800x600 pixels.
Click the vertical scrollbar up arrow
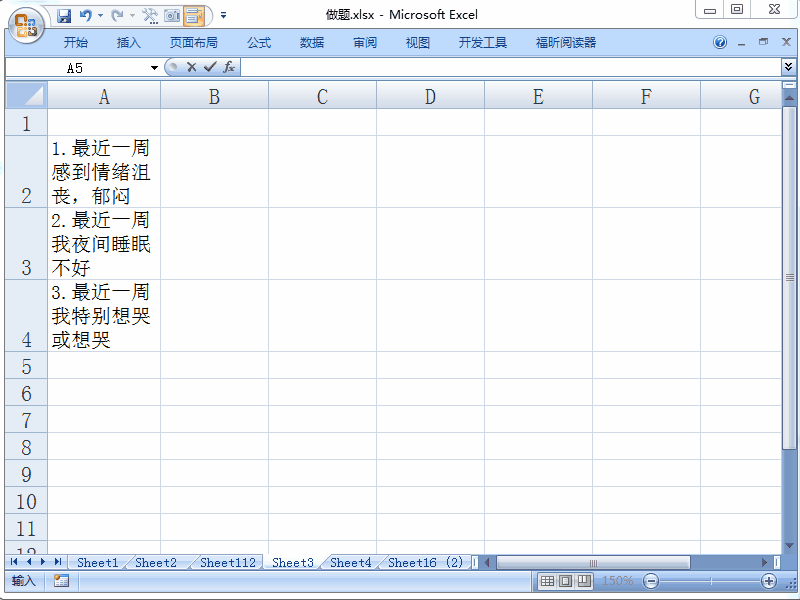tap(789, 97)
